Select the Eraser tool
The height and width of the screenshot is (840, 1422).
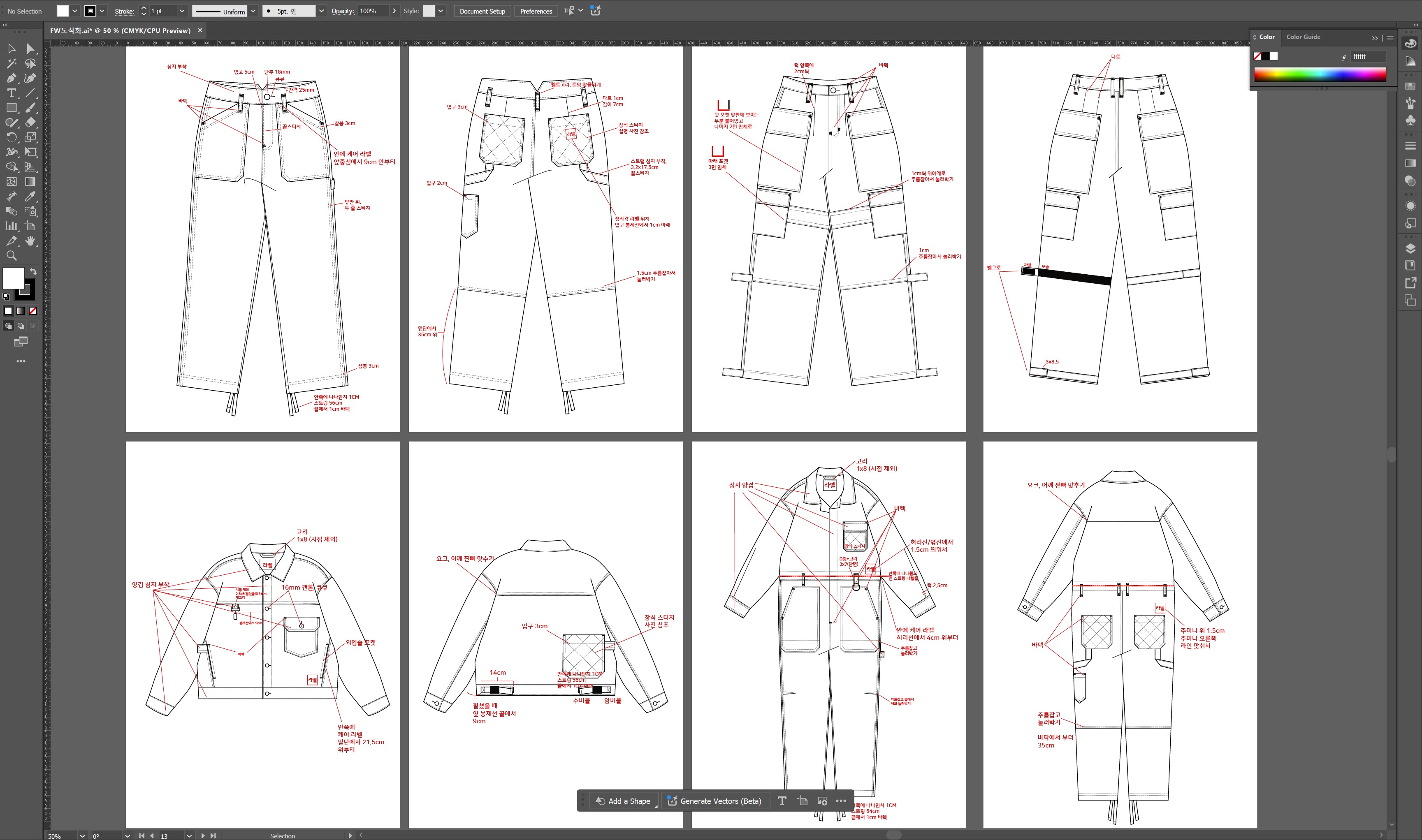(30, 122)
